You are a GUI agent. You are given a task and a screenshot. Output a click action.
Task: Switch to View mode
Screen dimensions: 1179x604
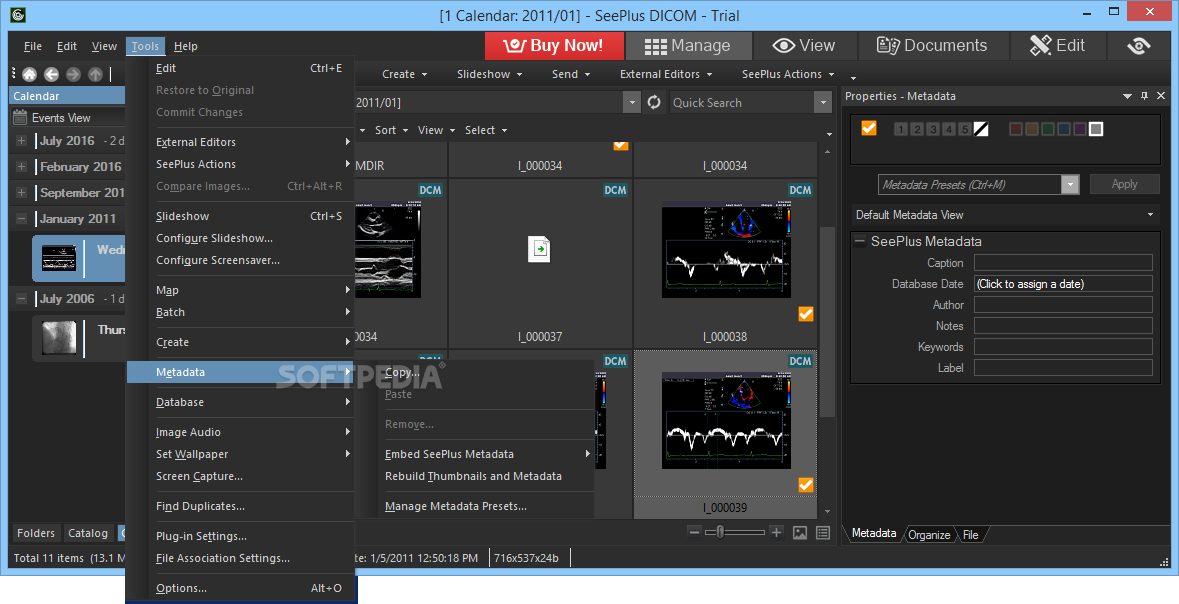pyautogui.click(x=804, y=46)
